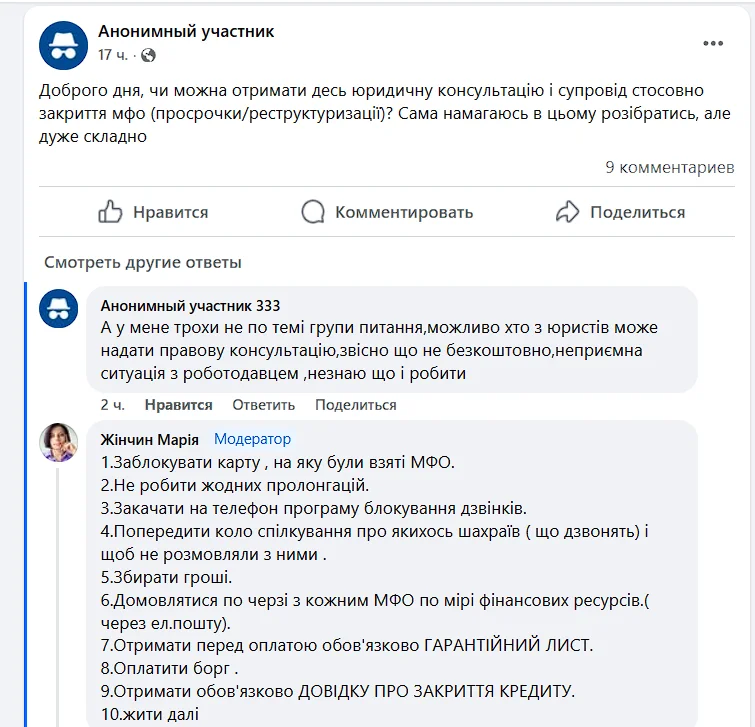
Task: Click the anonymous commenter 333 avatar
Action: 59,307
